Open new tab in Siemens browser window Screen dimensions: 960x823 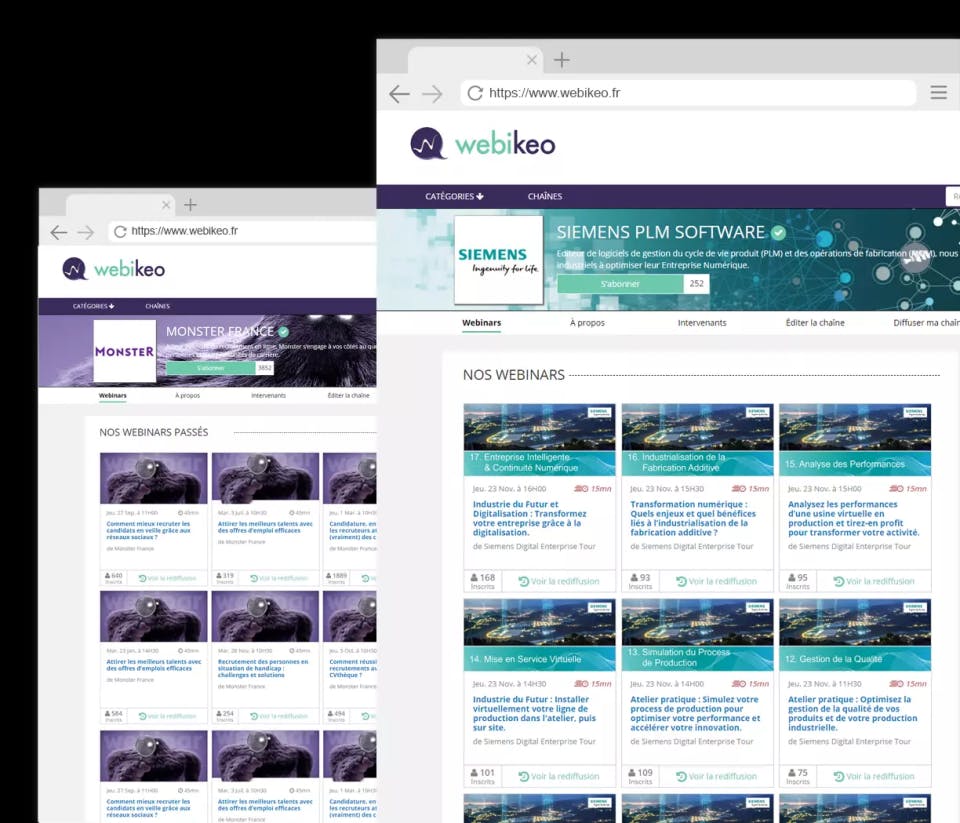coord(561,59)
